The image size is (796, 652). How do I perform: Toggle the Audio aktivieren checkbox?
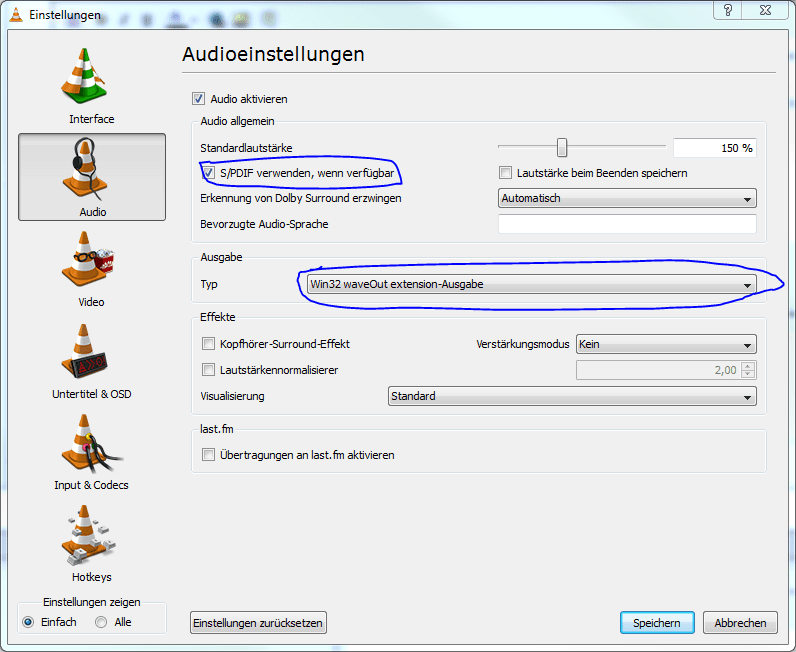click(x=198, y=99)
